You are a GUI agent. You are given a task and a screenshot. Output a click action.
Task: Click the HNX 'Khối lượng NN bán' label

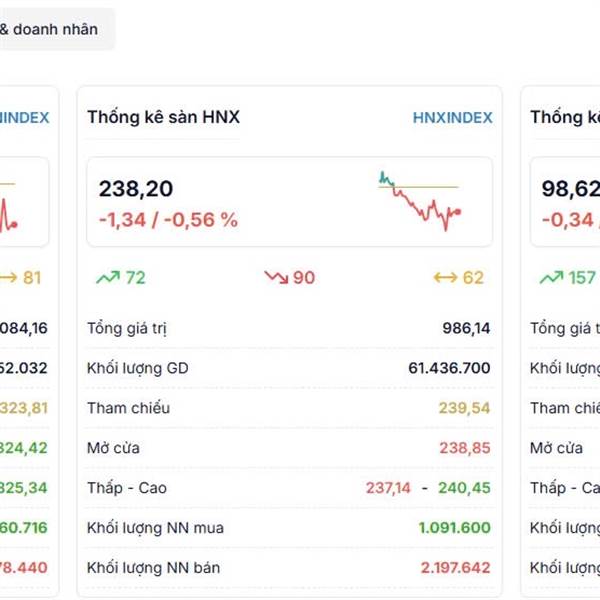coord(153,567)
